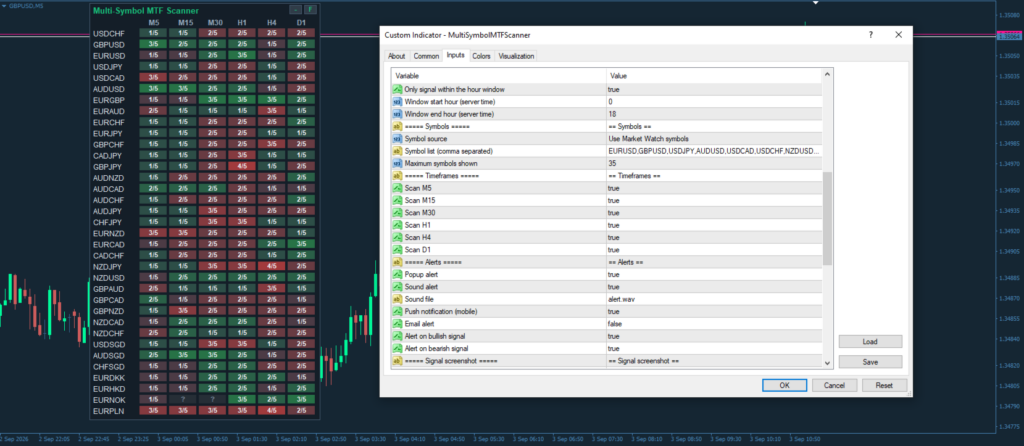Select the Inputs tab
The height and width of the screenshot is (446, 1024).
(x=455, y=56)
